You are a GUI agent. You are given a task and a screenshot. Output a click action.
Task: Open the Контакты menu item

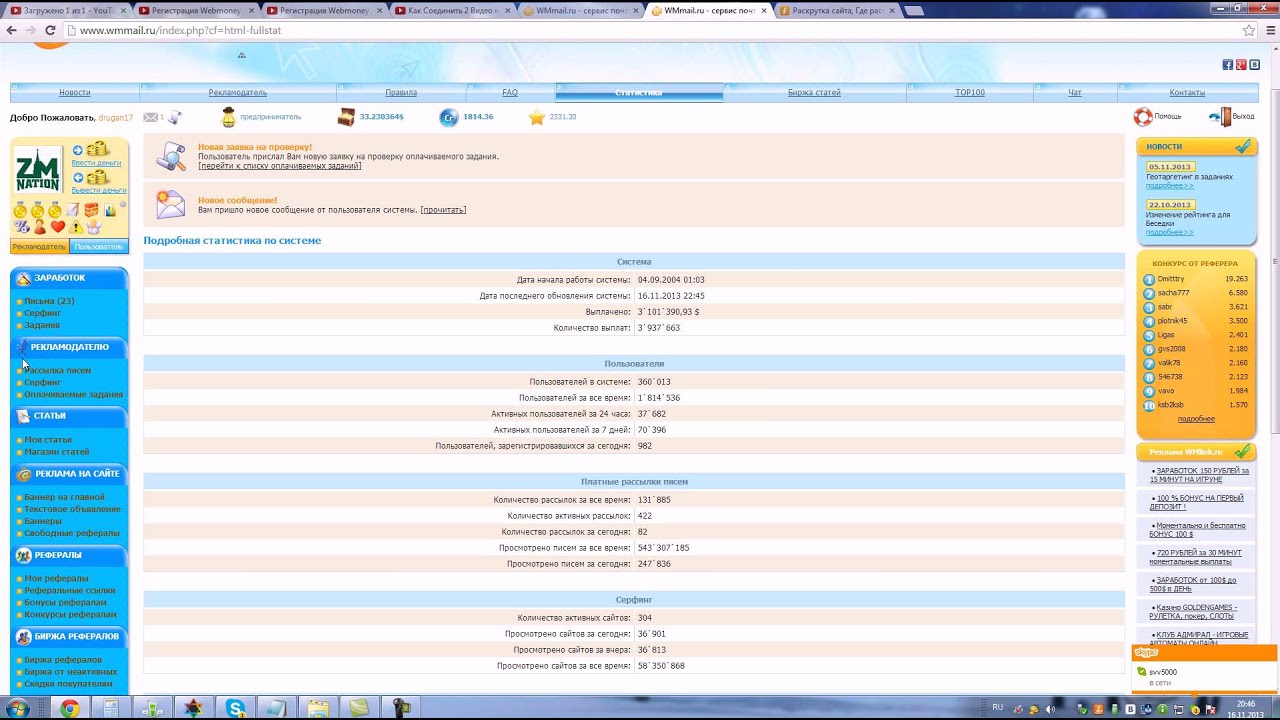click(x=1187, y=92)
